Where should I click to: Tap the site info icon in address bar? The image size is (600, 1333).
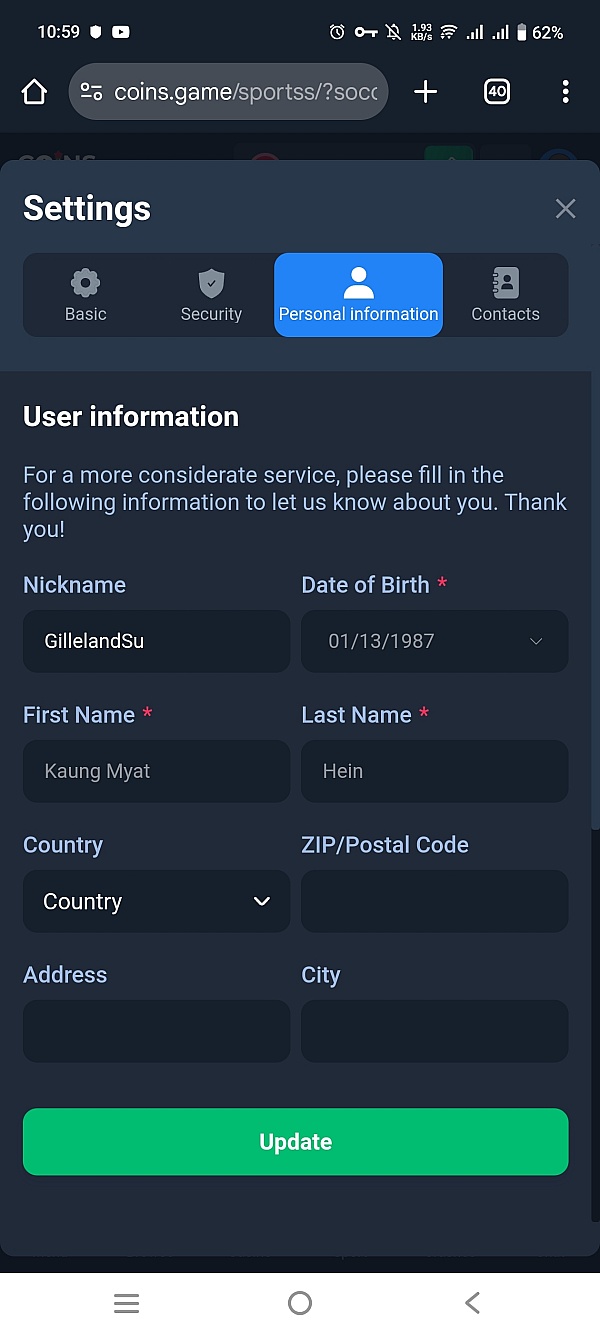[91, 92]
